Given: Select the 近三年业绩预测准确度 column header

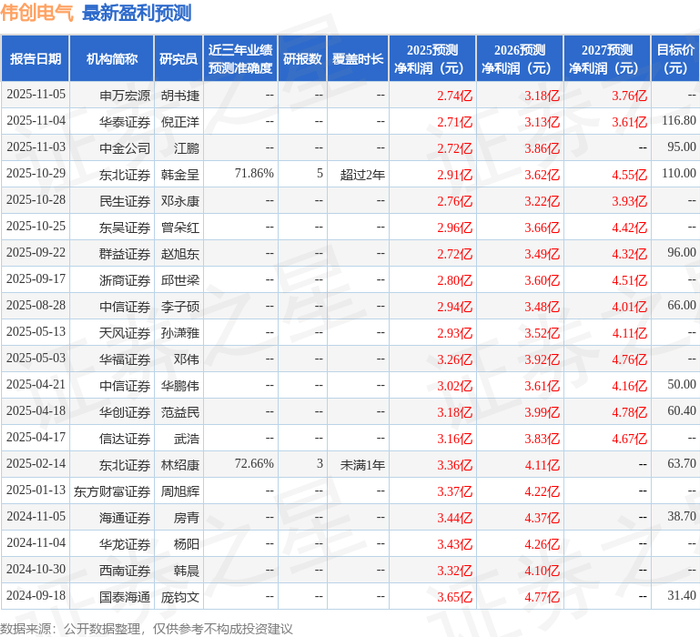Looking at the screenshot, I should [x=241, y=58].
